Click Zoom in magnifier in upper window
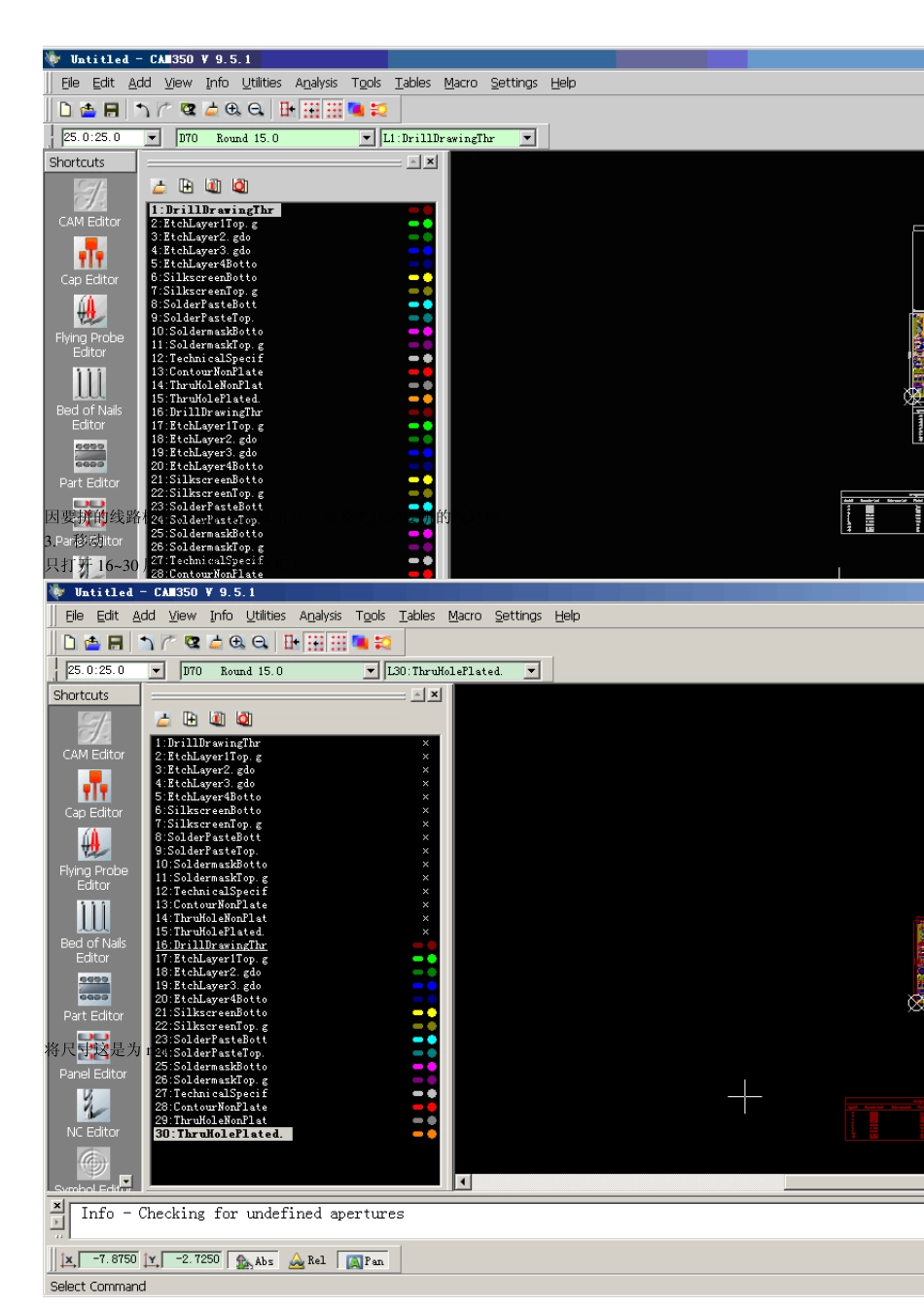The width and height of the screenshot is (924, 1307). coord(233,110)
